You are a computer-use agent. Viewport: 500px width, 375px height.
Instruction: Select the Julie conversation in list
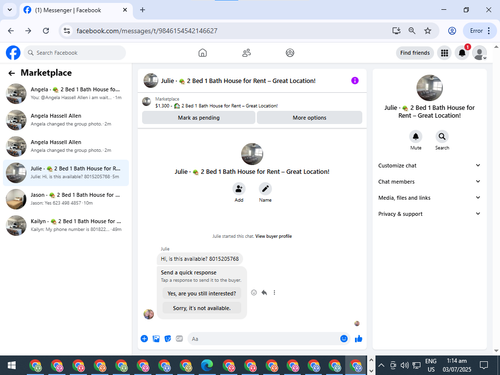pyautogui.click(x=66, y=172)
